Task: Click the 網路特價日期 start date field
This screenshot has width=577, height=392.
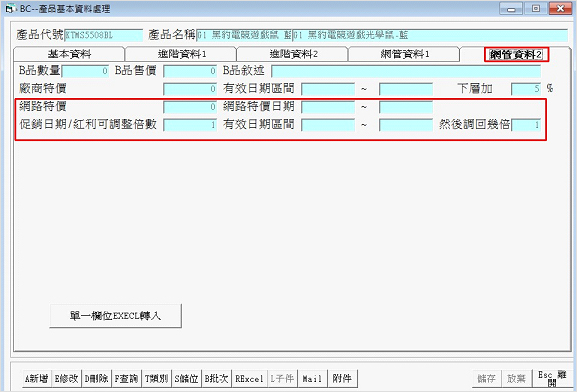Action: (328, 107)
